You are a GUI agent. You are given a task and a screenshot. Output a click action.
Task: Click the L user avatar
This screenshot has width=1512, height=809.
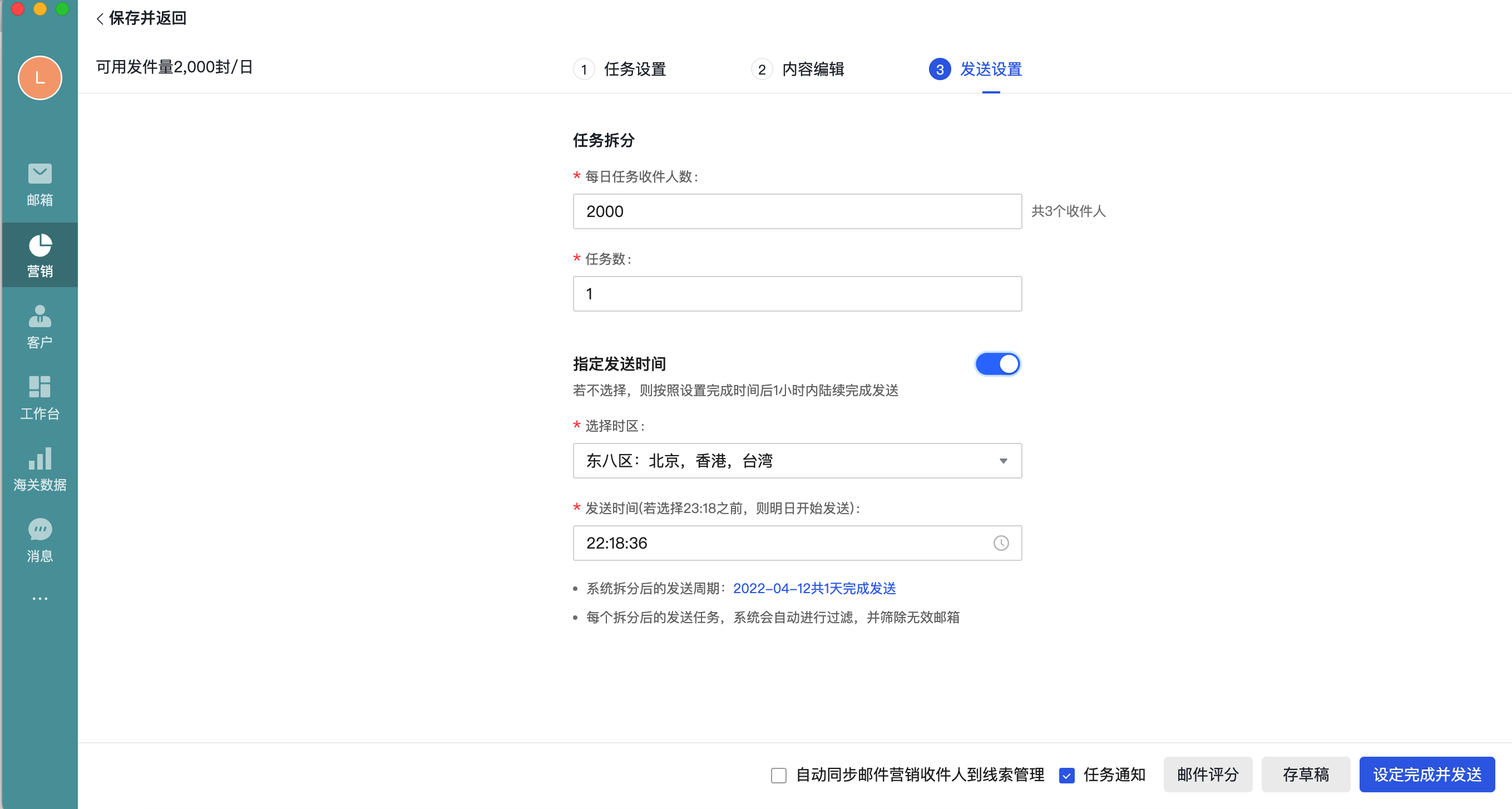pos(39,77)
